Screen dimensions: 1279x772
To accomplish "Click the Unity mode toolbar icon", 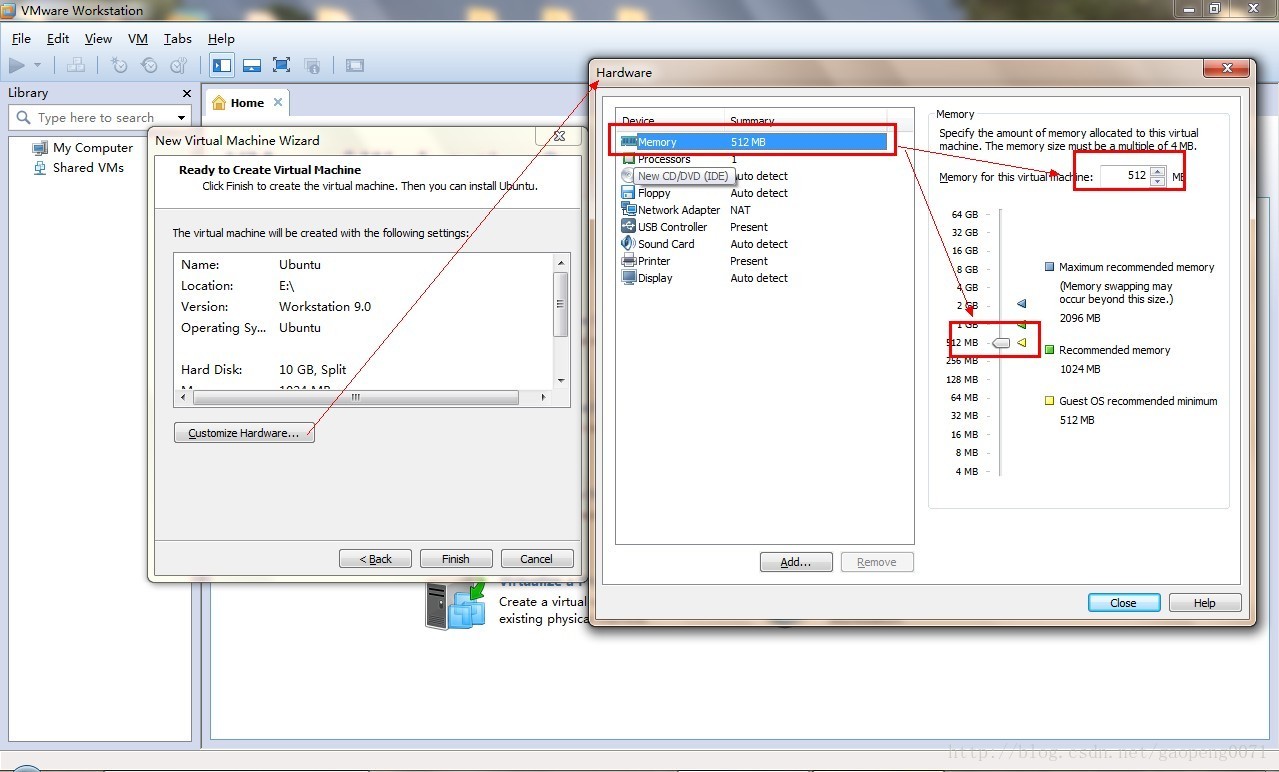I will tap(312, 66).
